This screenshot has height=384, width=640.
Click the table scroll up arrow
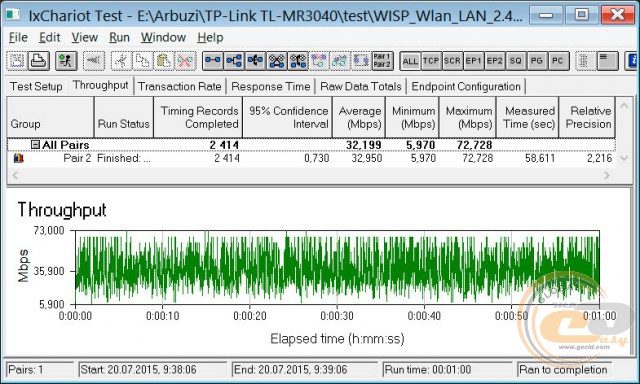tap(624, 106)
